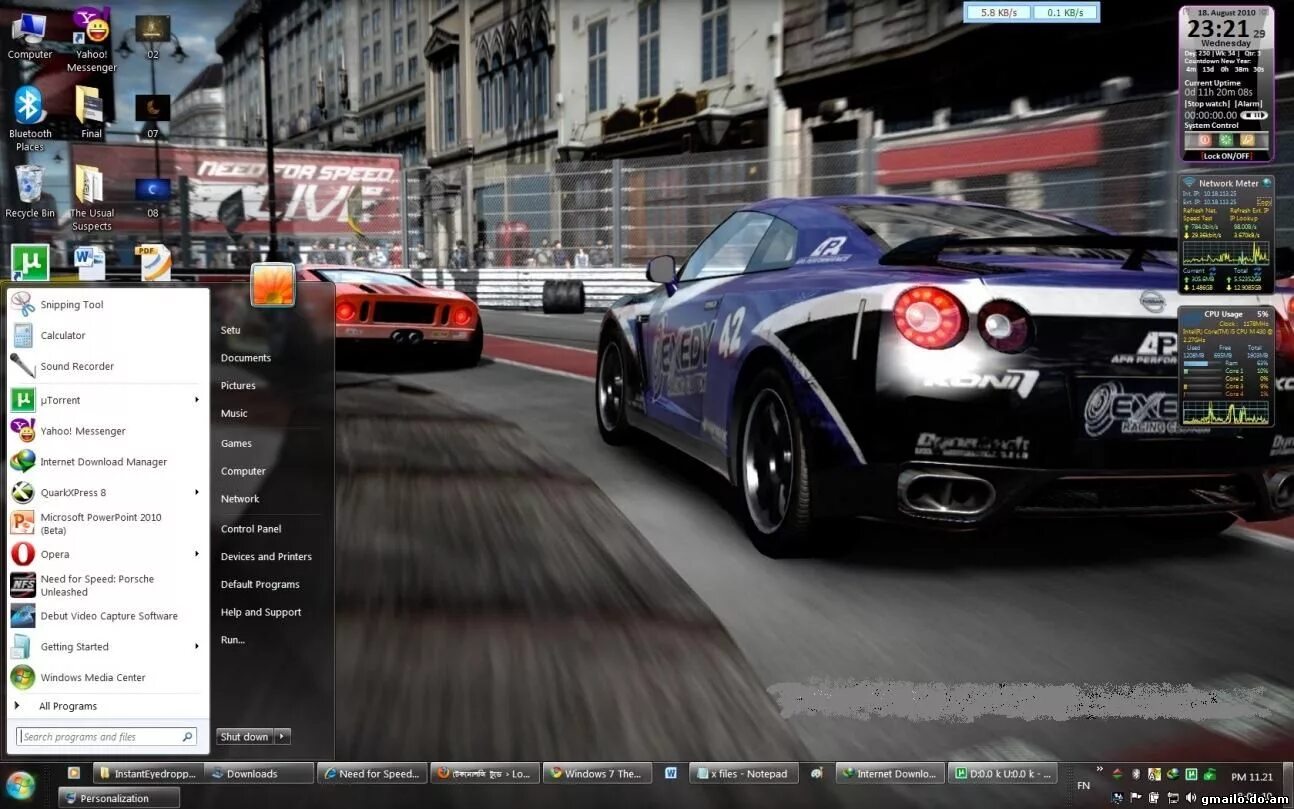This screenshot has width=1294, height=809.
Task: Open Music from Start menu
Action: [234, 413]
